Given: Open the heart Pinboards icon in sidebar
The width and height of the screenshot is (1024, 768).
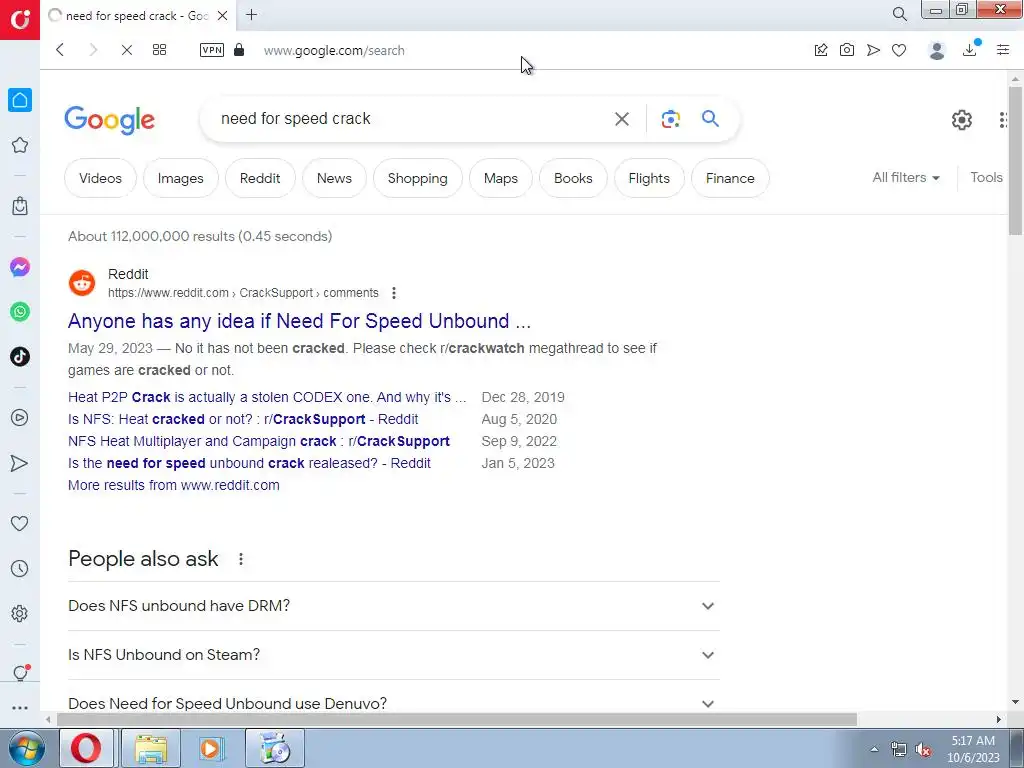Looking at the screenshot, I should (20, 523).
